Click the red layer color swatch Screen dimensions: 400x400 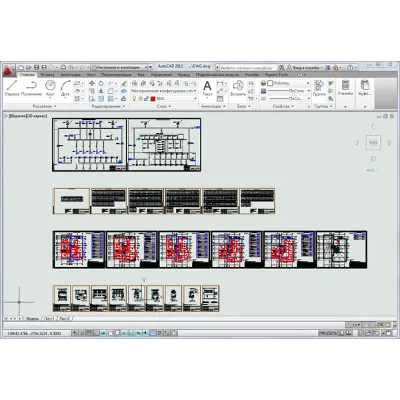point(153,99)
